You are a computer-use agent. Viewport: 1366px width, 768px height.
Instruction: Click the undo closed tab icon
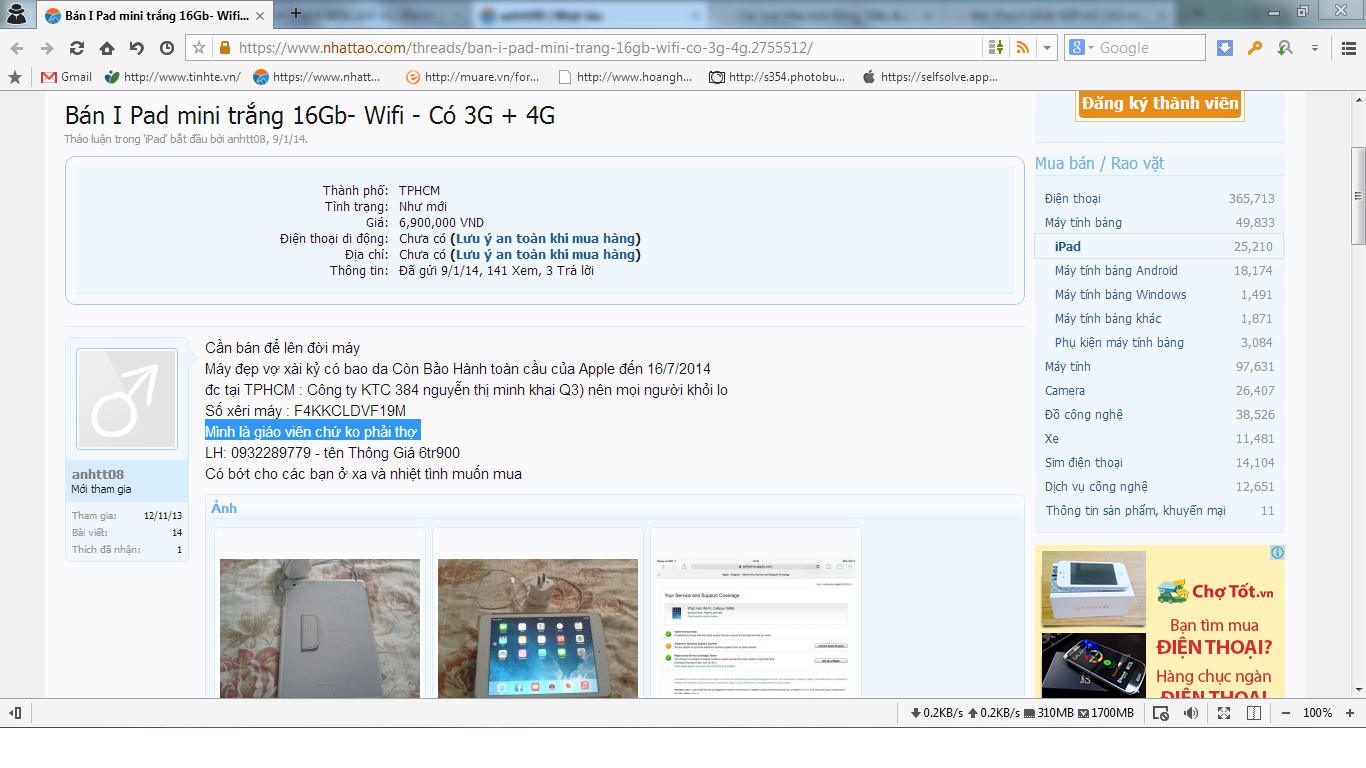136,48
